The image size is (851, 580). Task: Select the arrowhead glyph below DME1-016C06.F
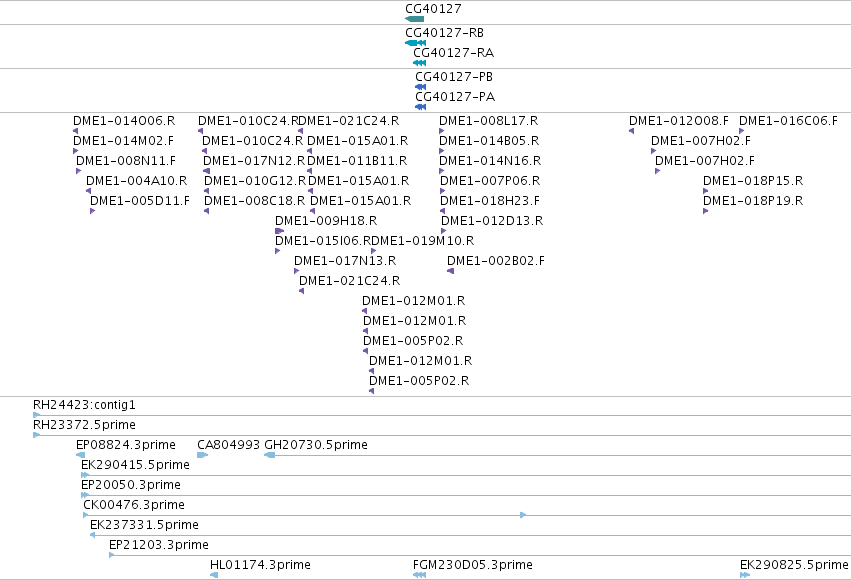pyautogui.click(x=741, y=131)
